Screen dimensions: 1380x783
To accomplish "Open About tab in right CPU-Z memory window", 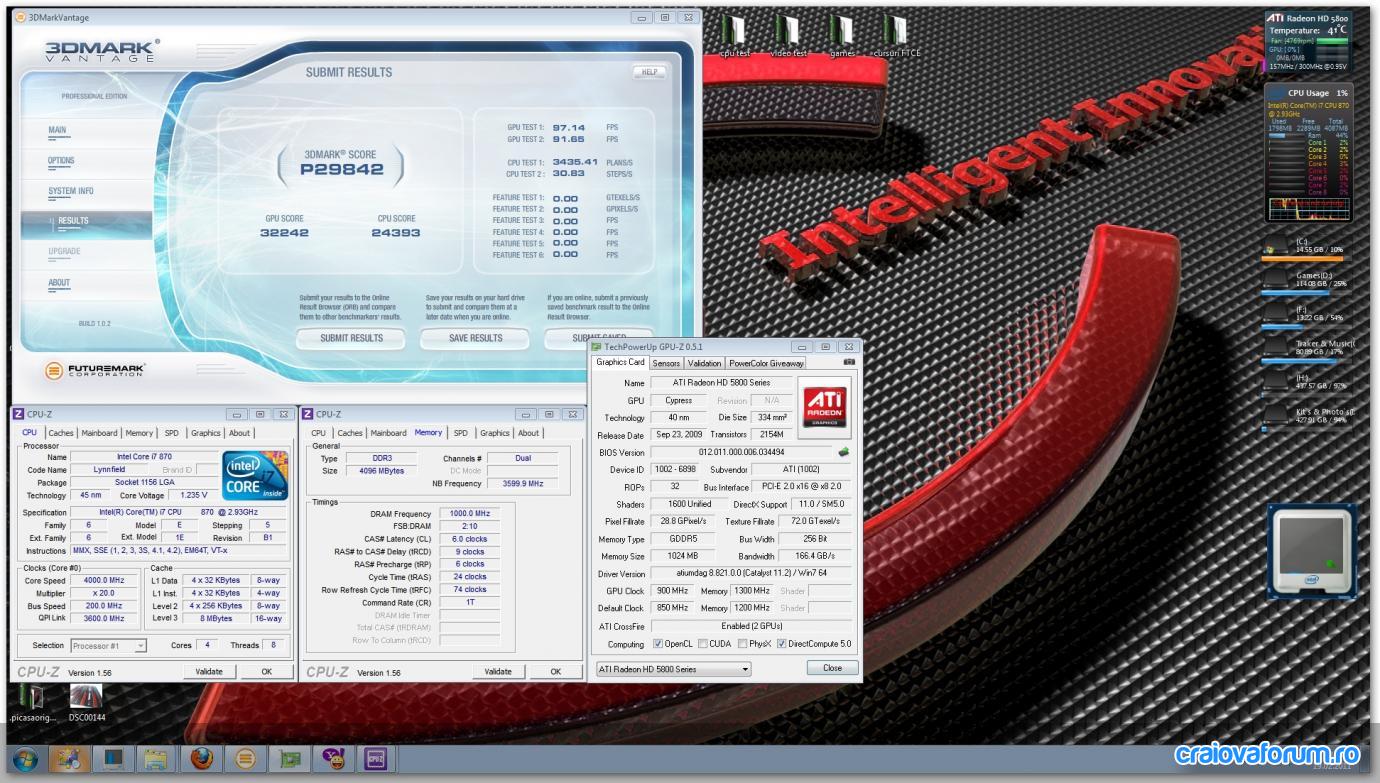I will click(528, 433).
